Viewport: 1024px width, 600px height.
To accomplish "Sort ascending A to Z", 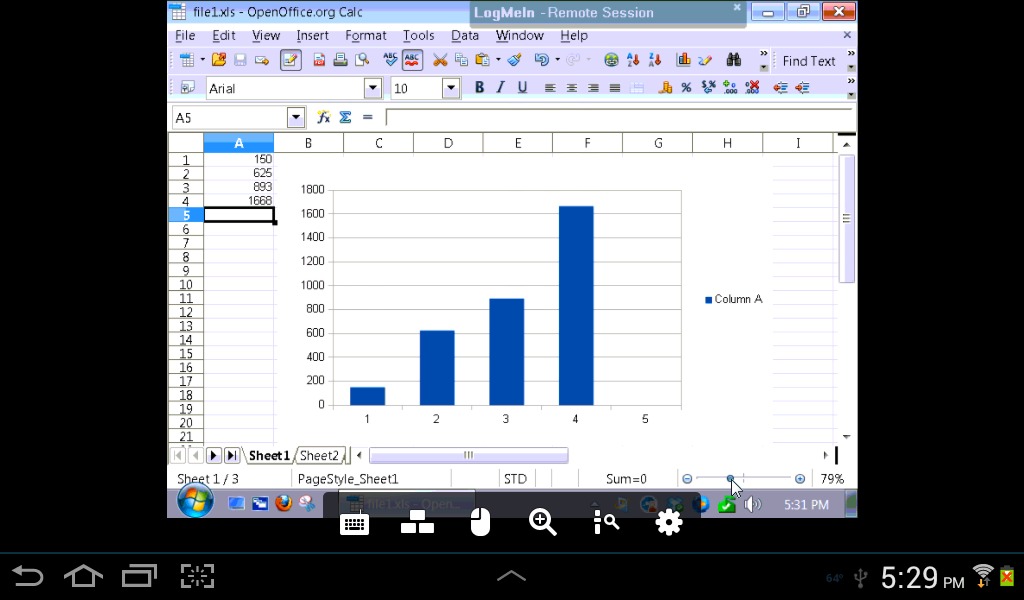I will click(633, 60).
